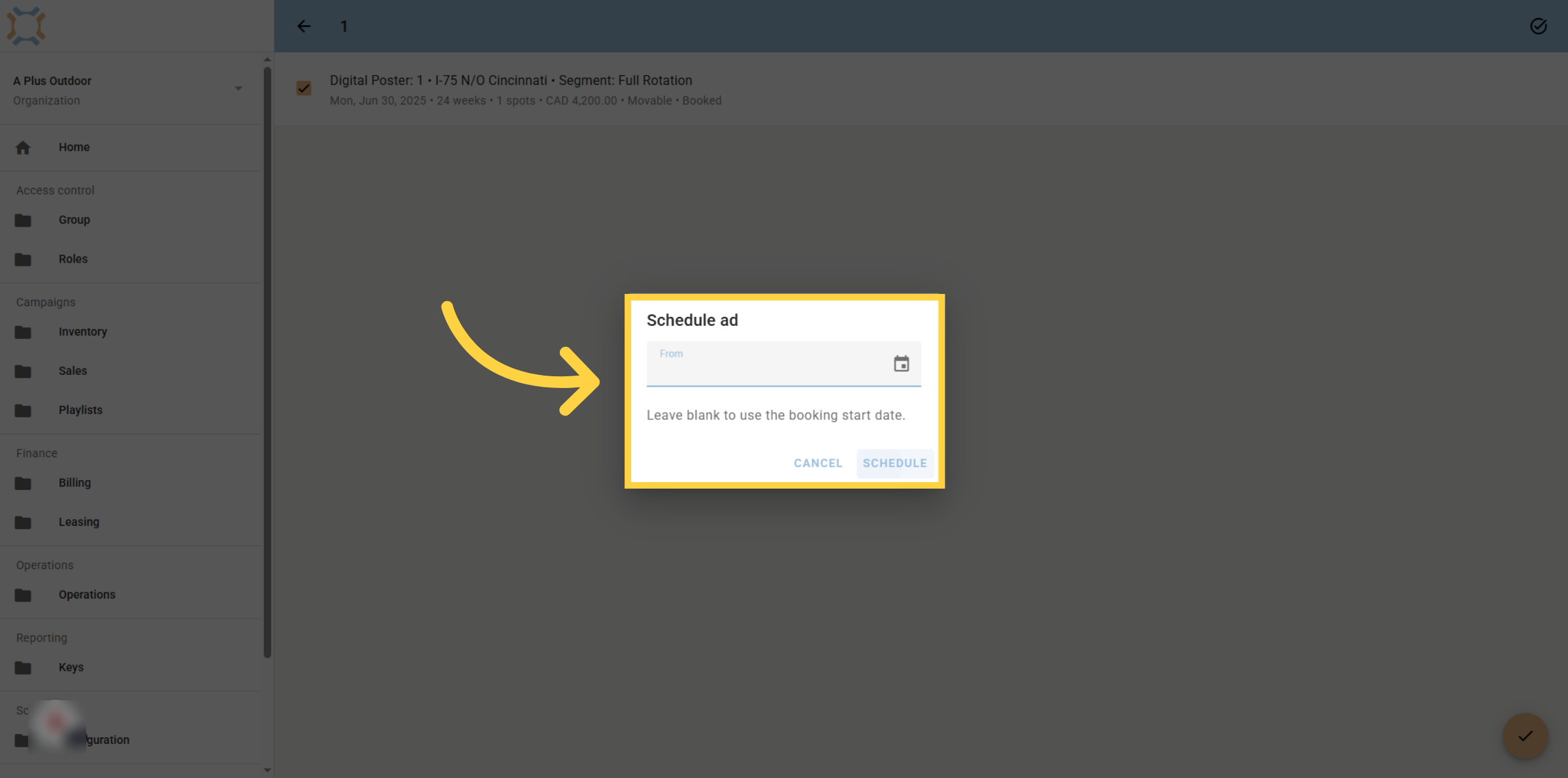Click the Schedule button in dialog
This screenshot has height=778, width=1568.
(x=894, y=463)
